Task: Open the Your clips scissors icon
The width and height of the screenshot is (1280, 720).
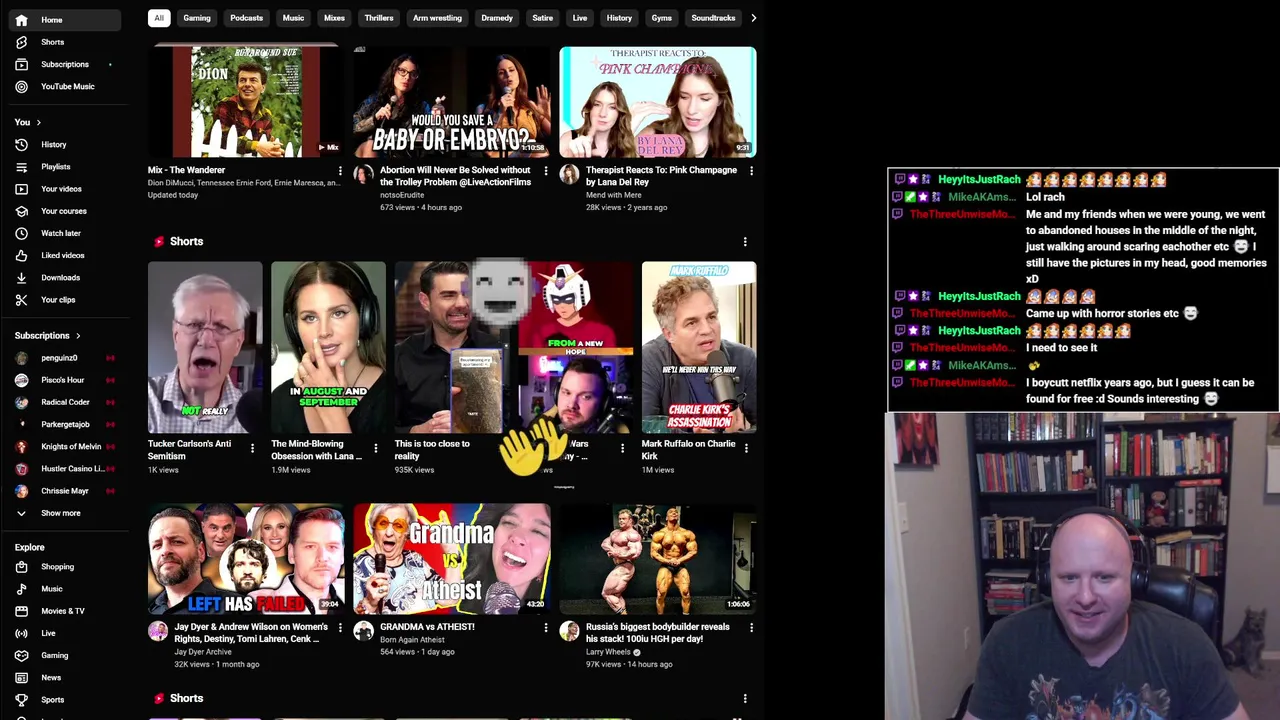Action: pos(21,300)
